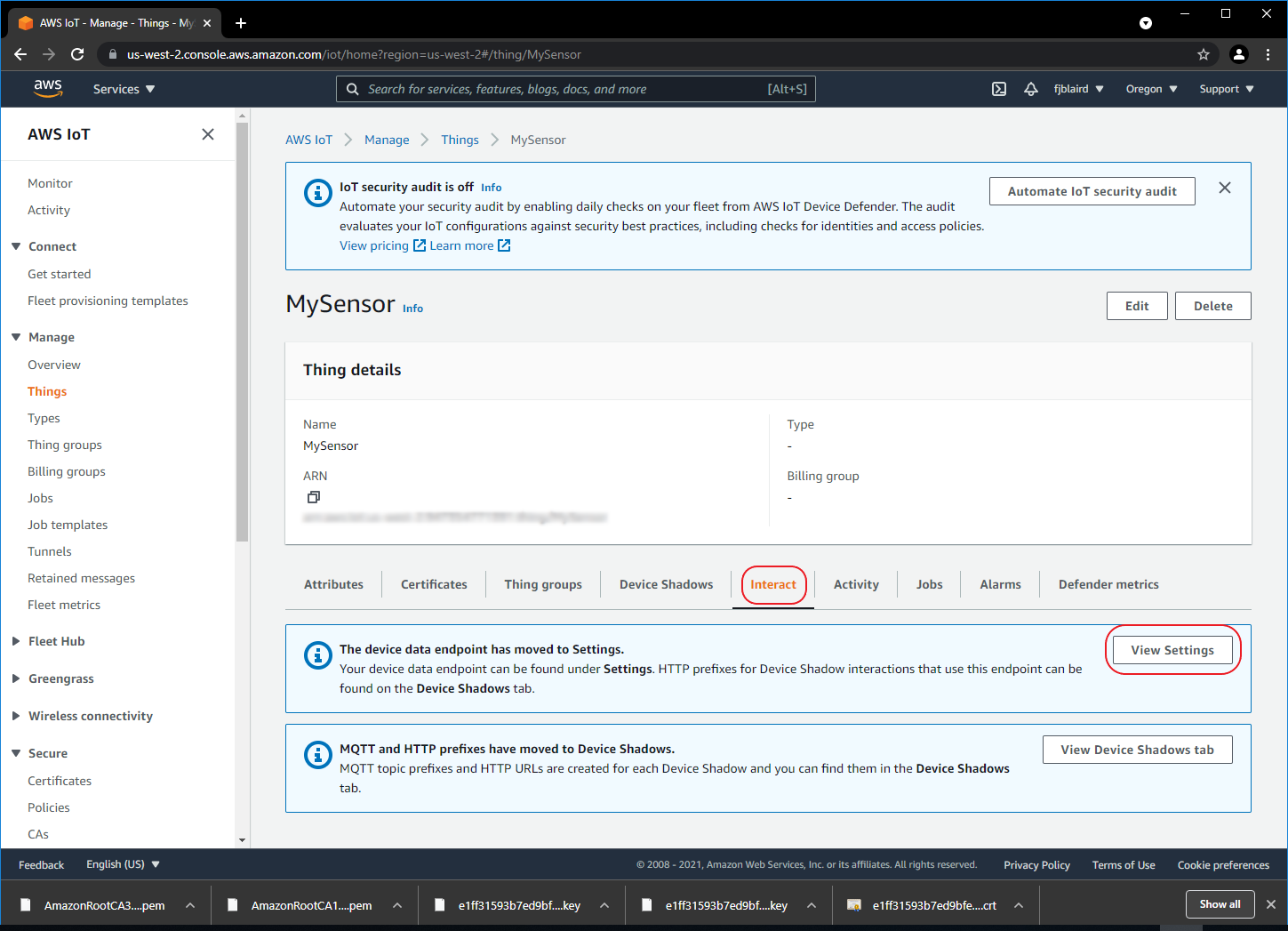Click the browser back arrow
This screenshot has height=931, width=1288.
click(x=20, y=54)
